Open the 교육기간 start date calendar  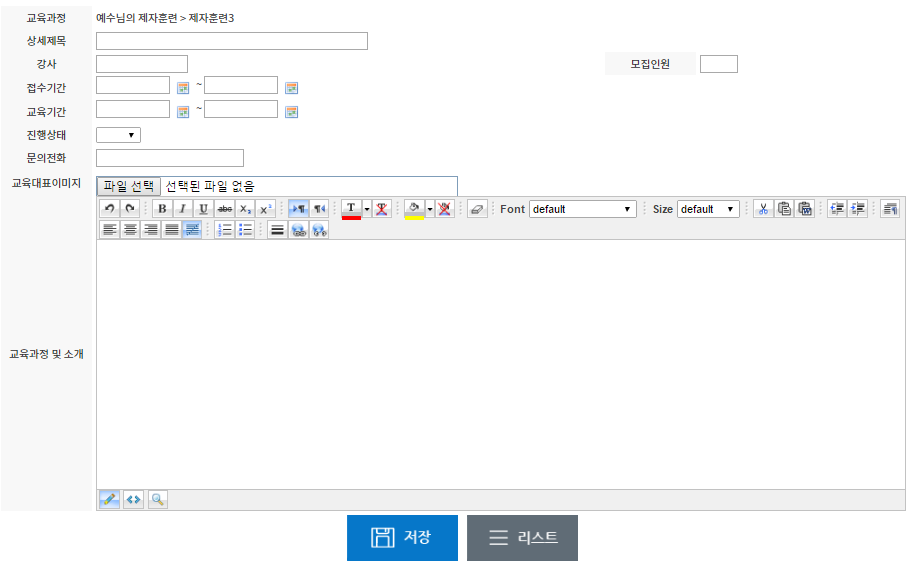(x=183, y=112)
